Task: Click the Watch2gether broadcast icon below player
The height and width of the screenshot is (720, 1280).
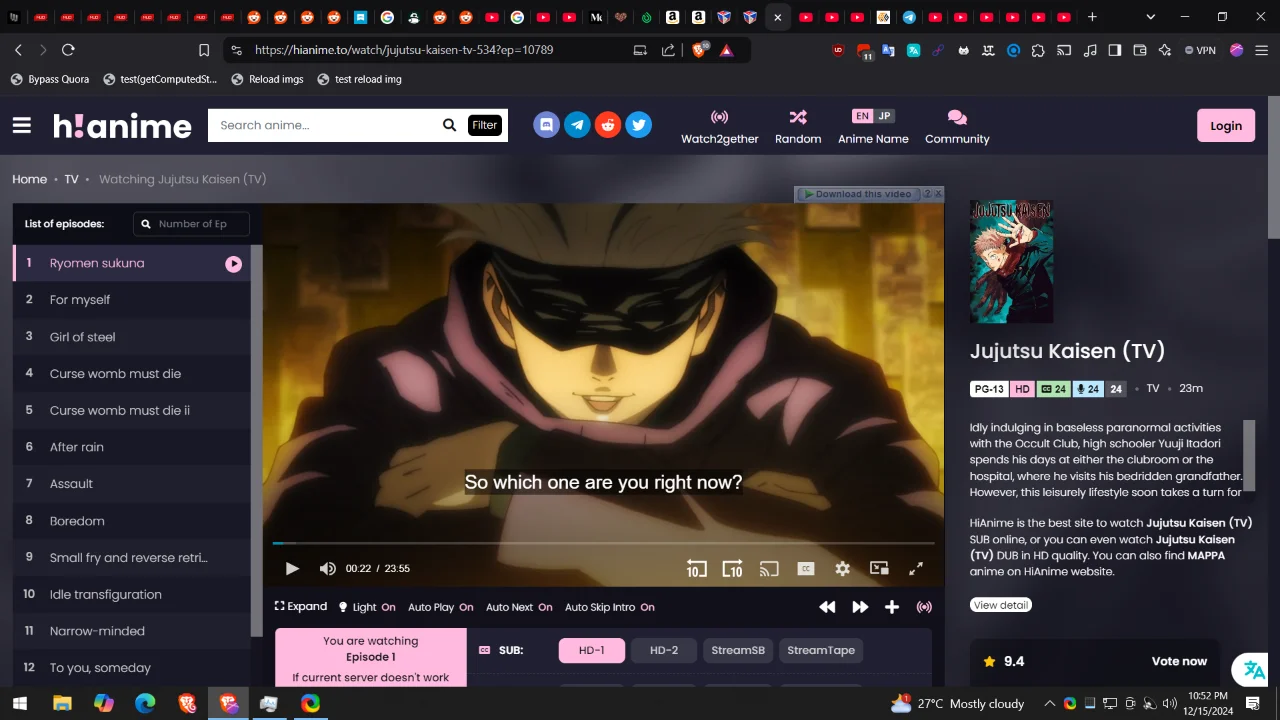Action: [x=924, y=607]
